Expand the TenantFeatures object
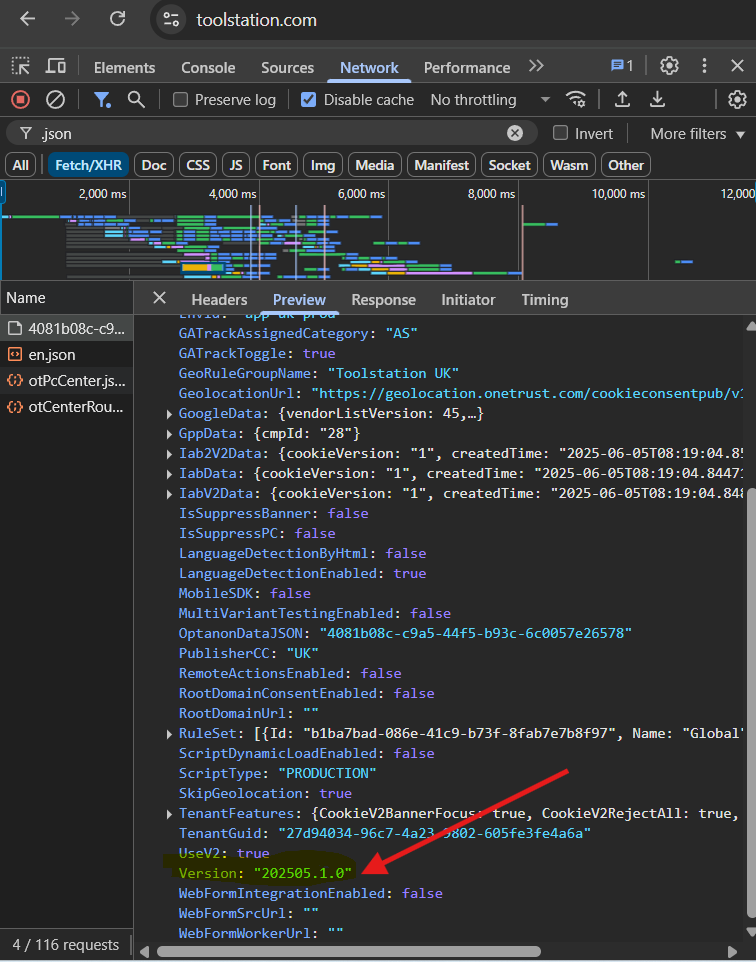Image resolution: width=756 pixels, height=962 pixels. 168,814
